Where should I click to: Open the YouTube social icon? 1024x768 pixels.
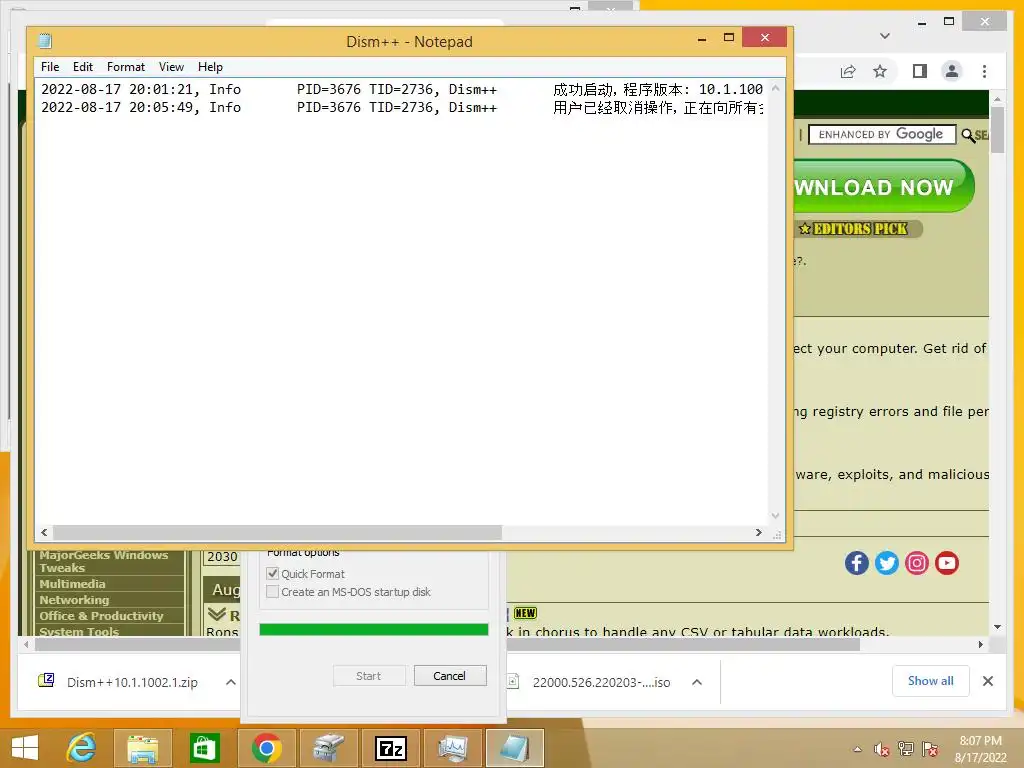pyautogui.click(x=947, y=563)
